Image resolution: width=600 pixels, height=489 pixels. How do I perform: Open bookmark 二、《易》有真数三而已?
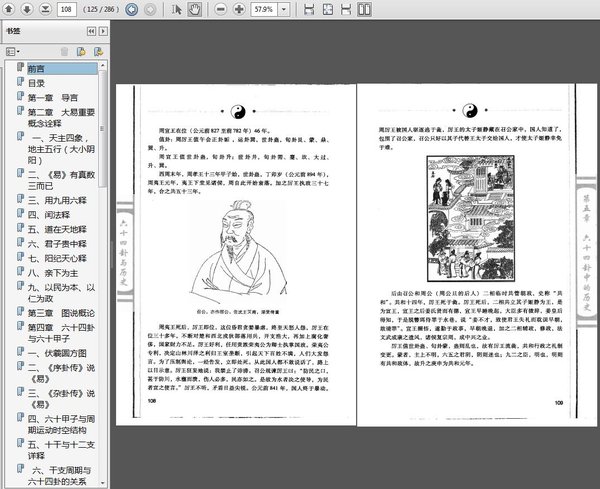coord(61,180)
